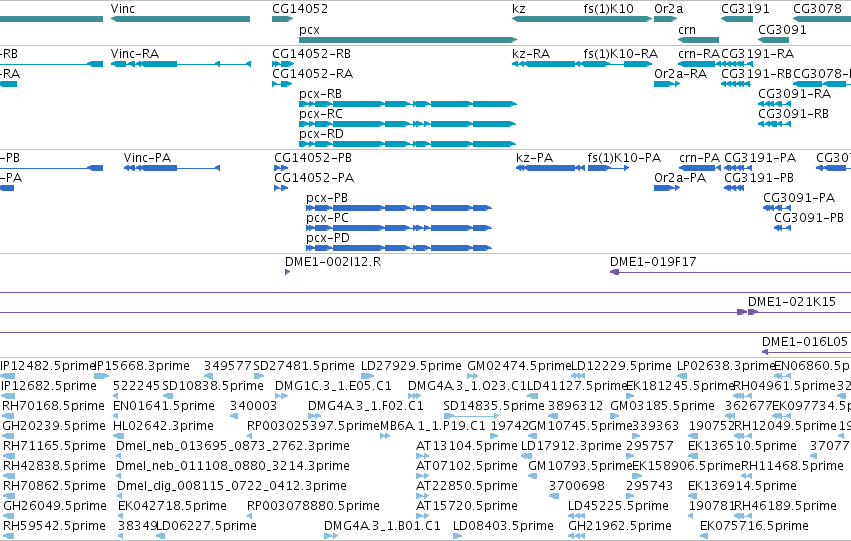
Task: Click the CG3191-PB protein label
Action: [x=759, y=177]
